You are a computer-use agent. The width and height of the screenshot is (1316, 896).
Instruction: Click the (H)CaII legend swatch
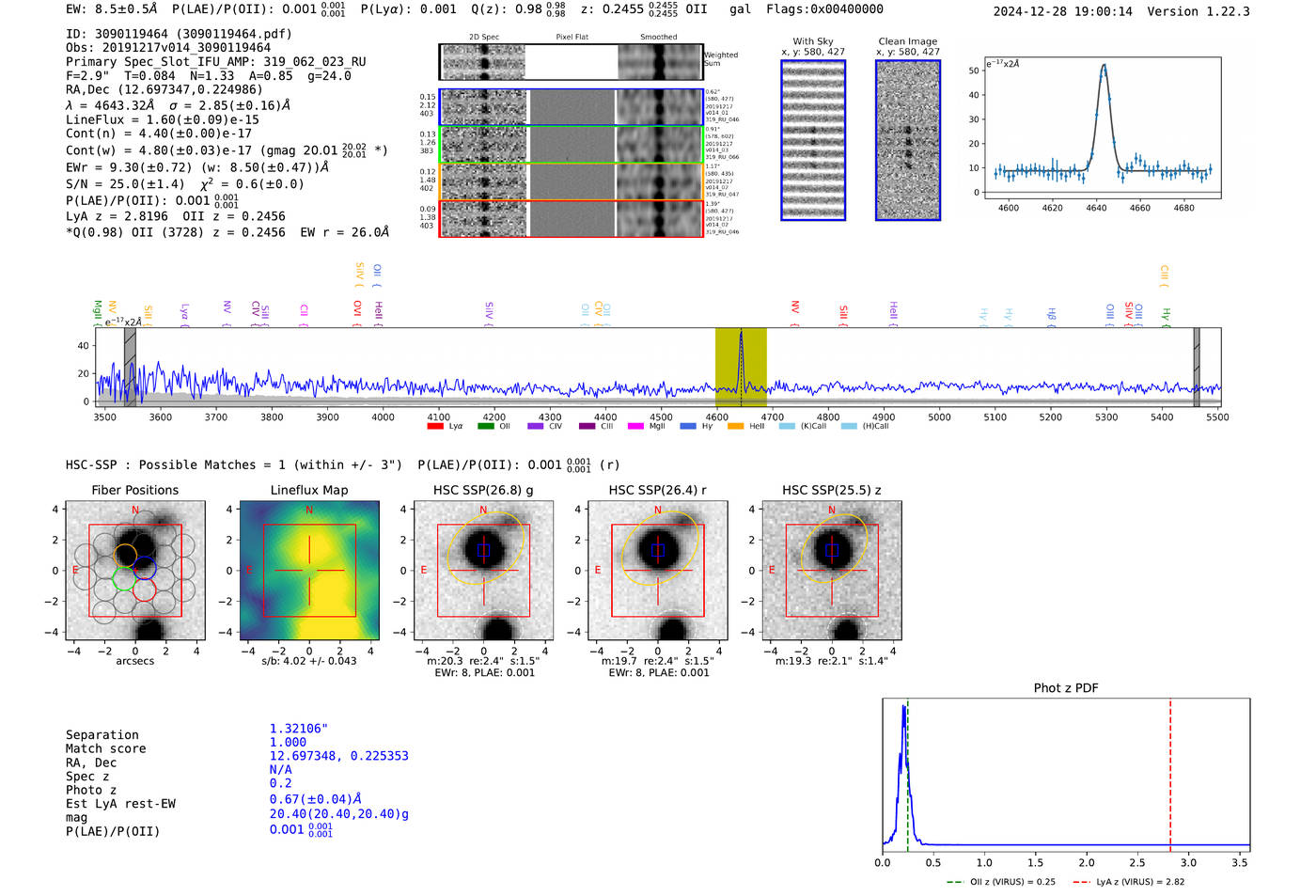[849, 426]
